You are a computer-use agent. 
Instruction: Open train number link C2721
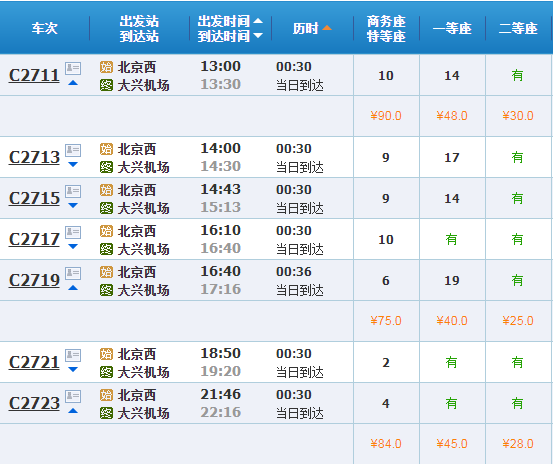pos(34,362)
